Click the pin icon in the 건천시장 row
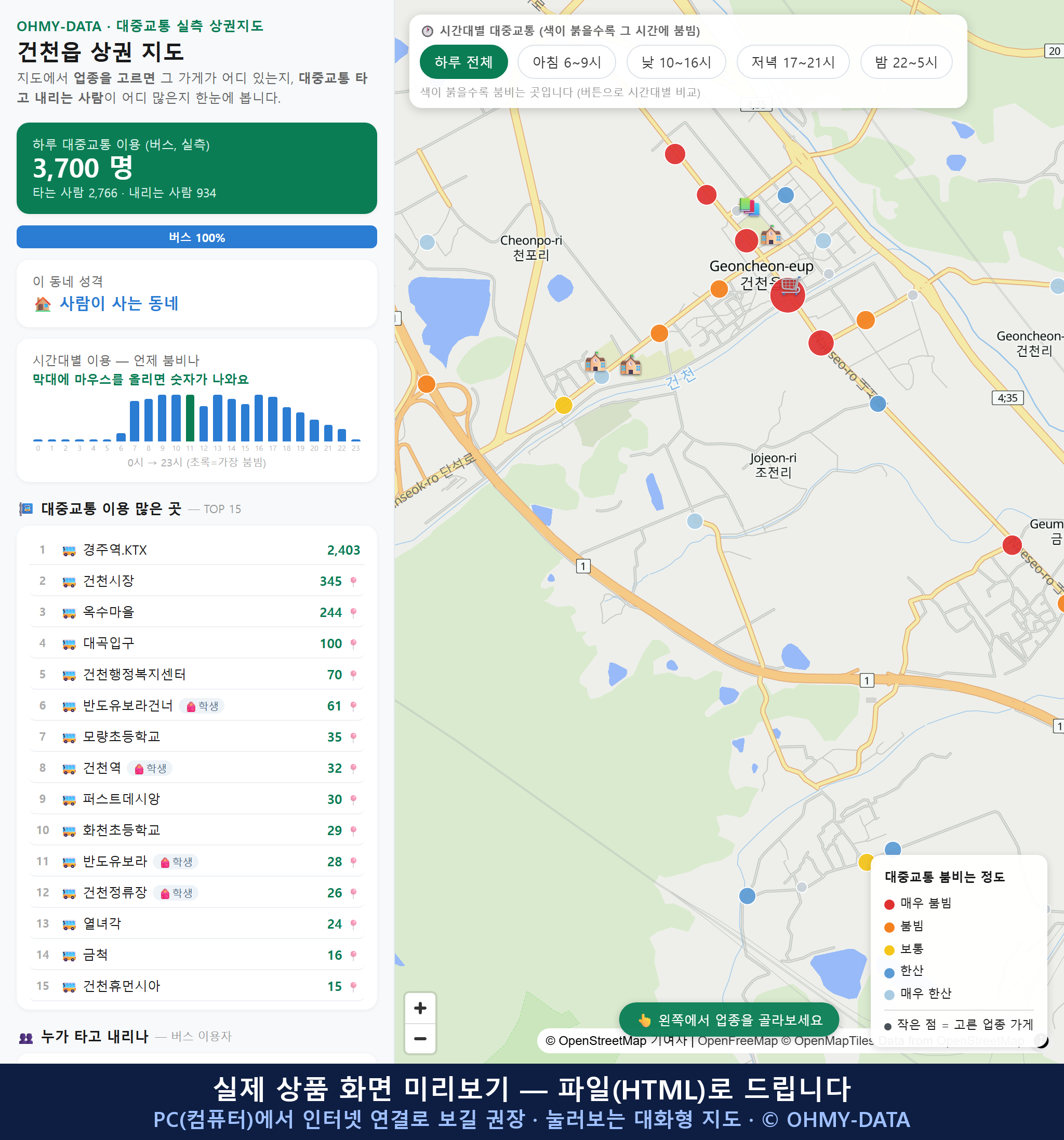Screen dimensions: 1064x1140 (353, 582)
